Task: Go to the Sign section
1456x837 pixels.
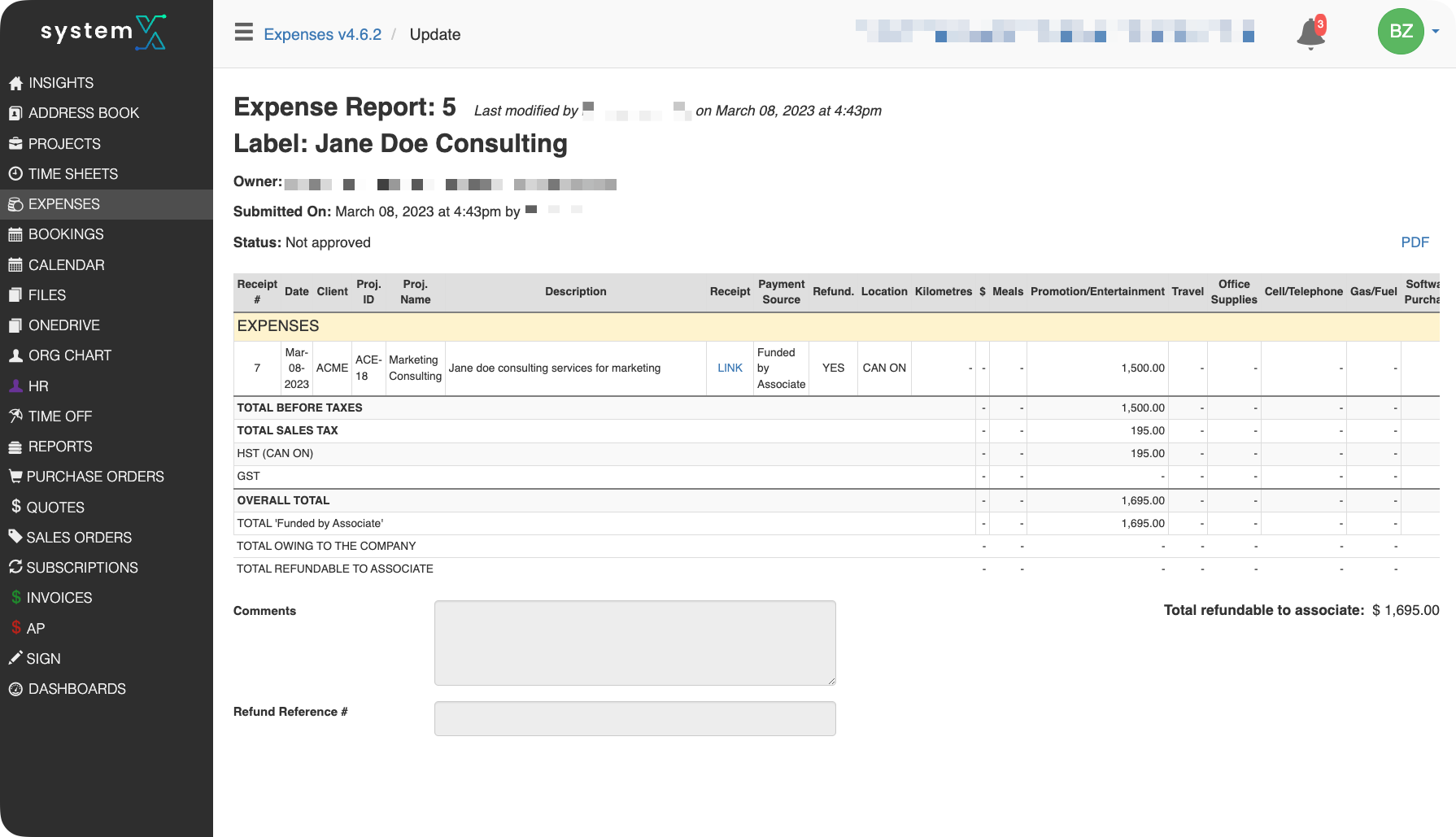Action: [x=44, y=658]
